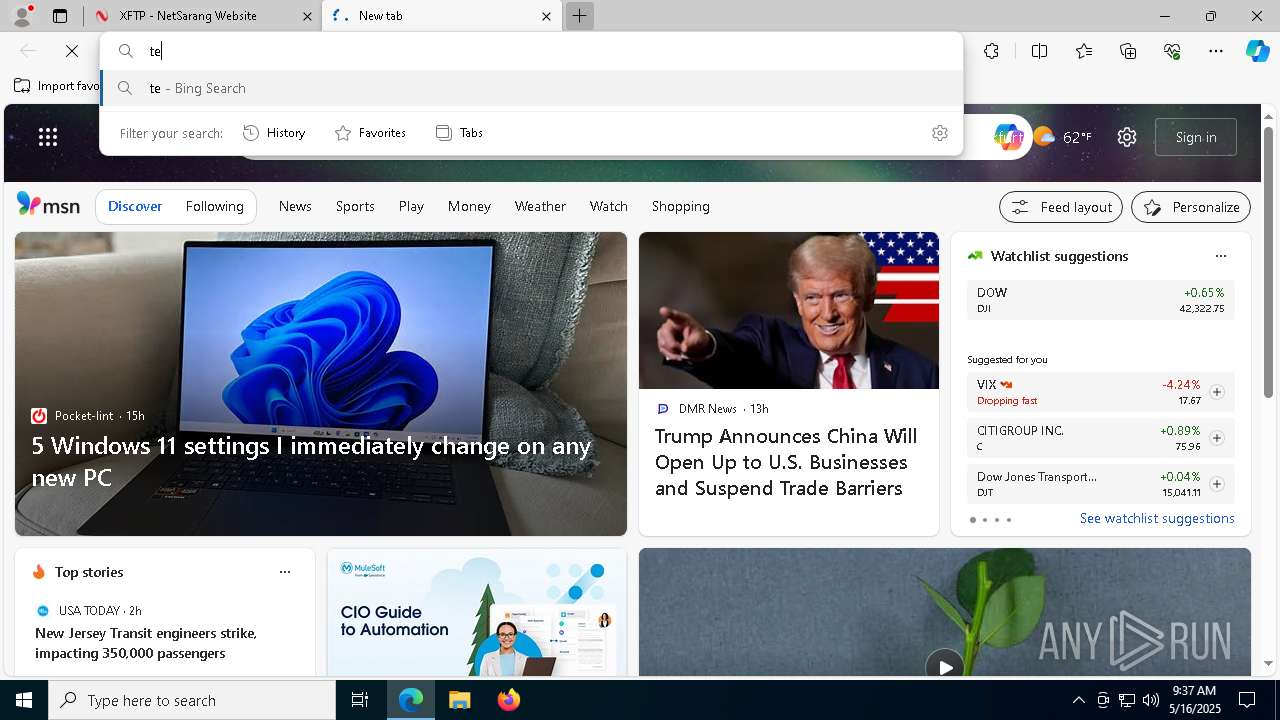Open the Play menu item
This screenshot has height=720, width=1280.
coord(411,206)
